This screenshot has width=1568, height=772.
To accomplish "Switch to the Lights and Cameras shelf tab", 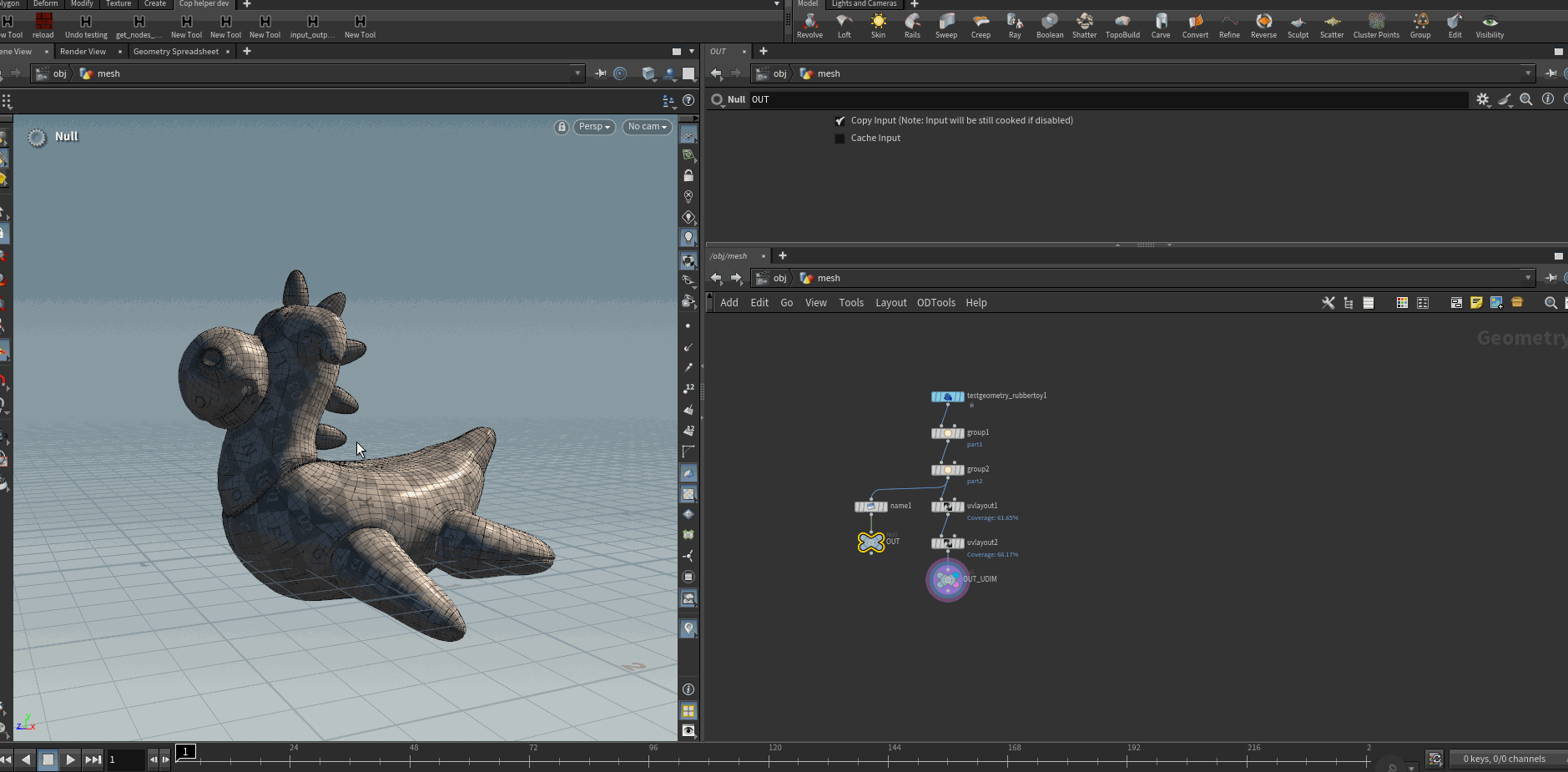I will click(864, 3).
